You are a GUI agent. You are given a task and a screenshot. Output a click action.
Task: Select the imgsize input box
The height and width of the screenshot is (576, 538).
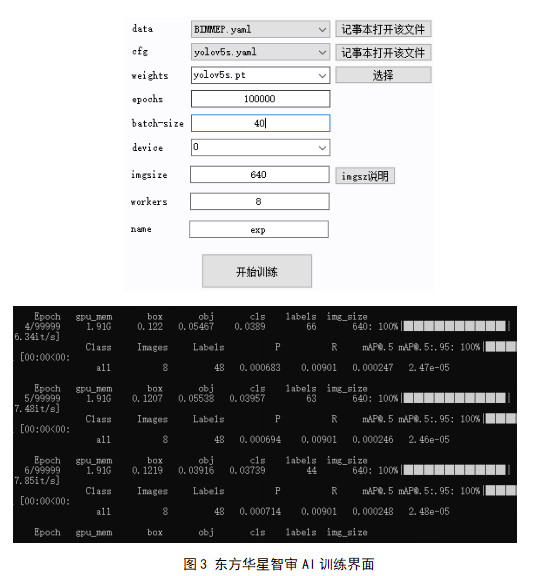click(260, 174)
